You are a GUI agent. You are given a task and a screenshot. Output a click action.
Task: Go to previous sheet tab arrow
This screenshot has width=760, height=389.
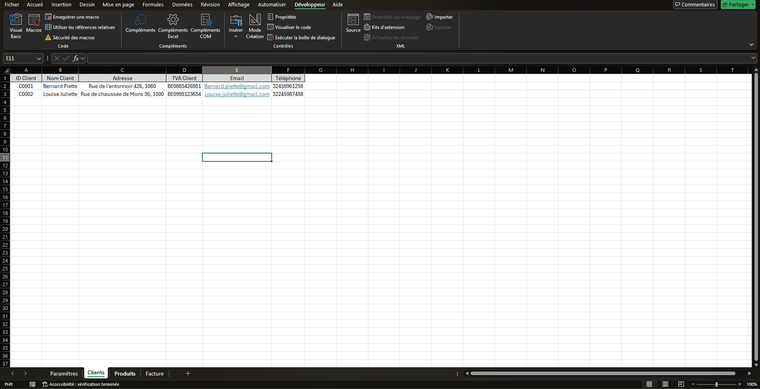pos(12,373)
